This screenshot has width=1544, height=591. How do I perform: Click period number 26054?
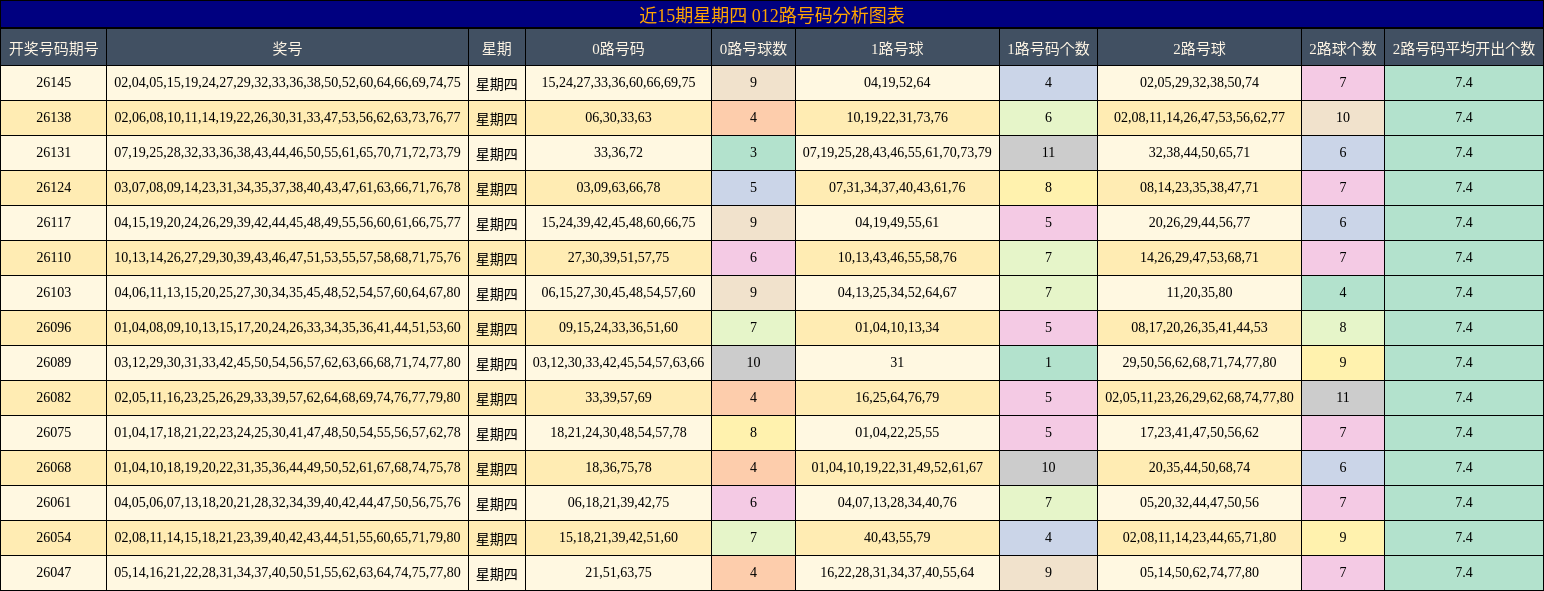[54, 538]
